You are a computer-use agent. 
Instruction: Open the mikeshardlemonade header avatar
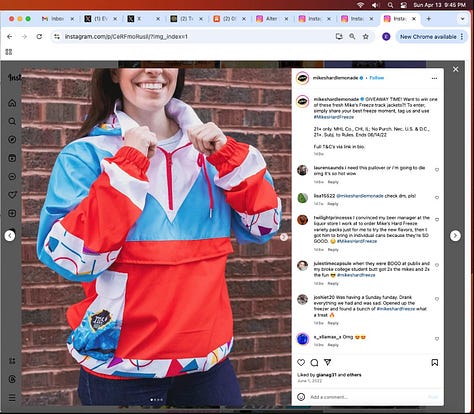pos(302,78)
